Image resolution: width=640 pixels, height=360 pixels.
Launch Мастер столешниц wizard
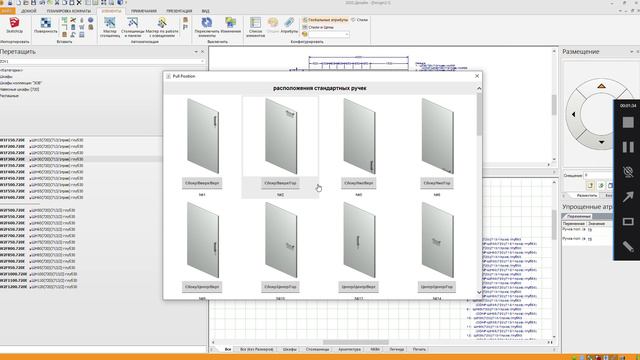pos(110,27)
